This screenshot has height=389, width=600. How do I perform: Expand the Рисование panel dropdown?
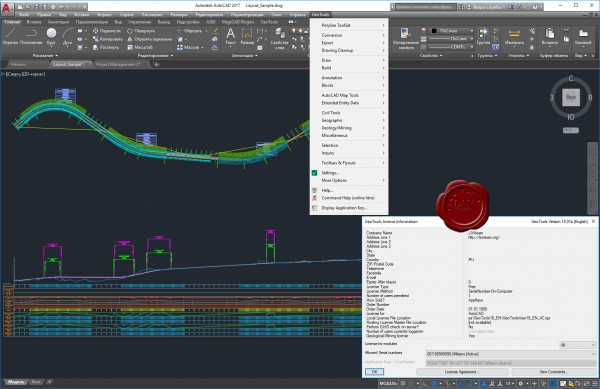(45, 55)
